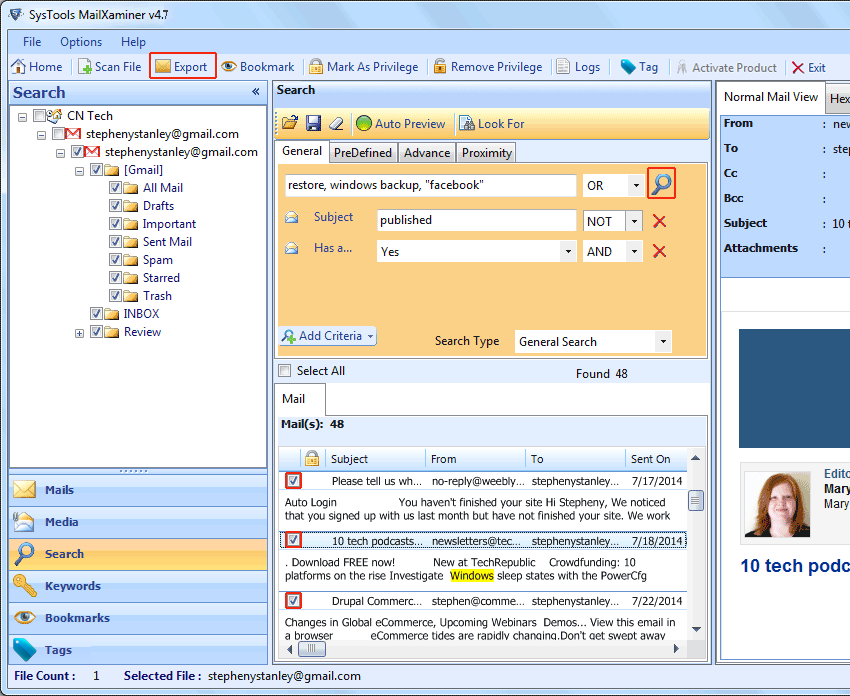Uncheck the INBOX folder checkbox
Image resolution: width=850 pixels, height=696 pixels.
coord(96,313)
